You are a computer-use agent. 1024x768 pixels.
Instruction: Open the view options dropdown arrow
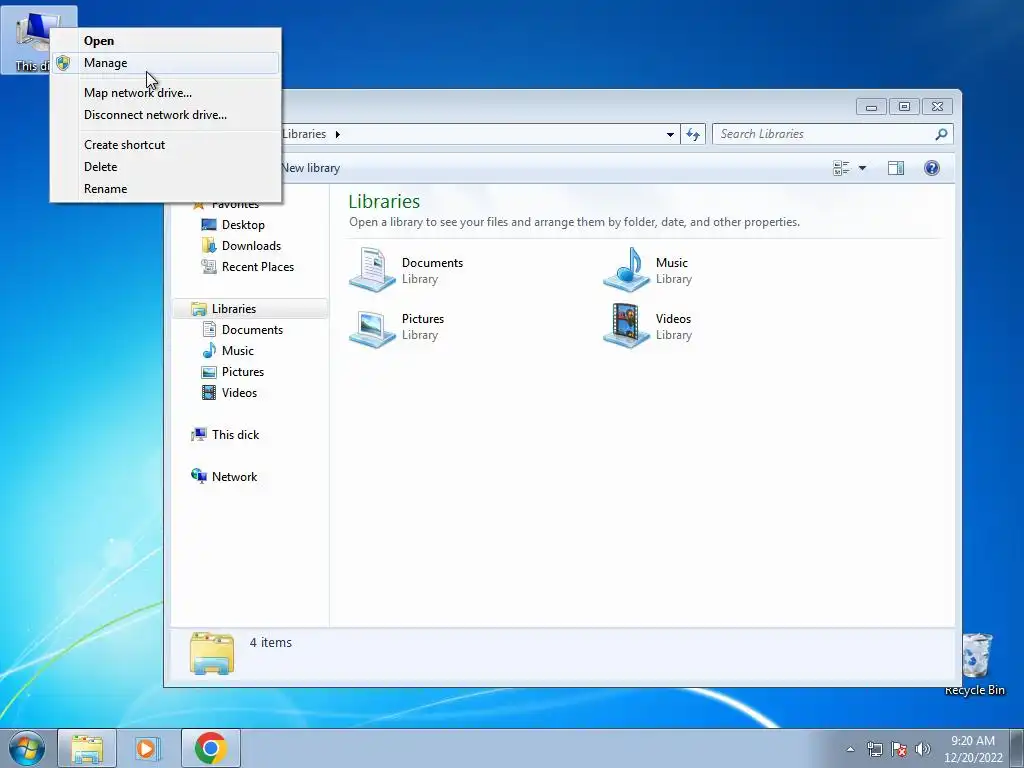[x=862, y=168]
